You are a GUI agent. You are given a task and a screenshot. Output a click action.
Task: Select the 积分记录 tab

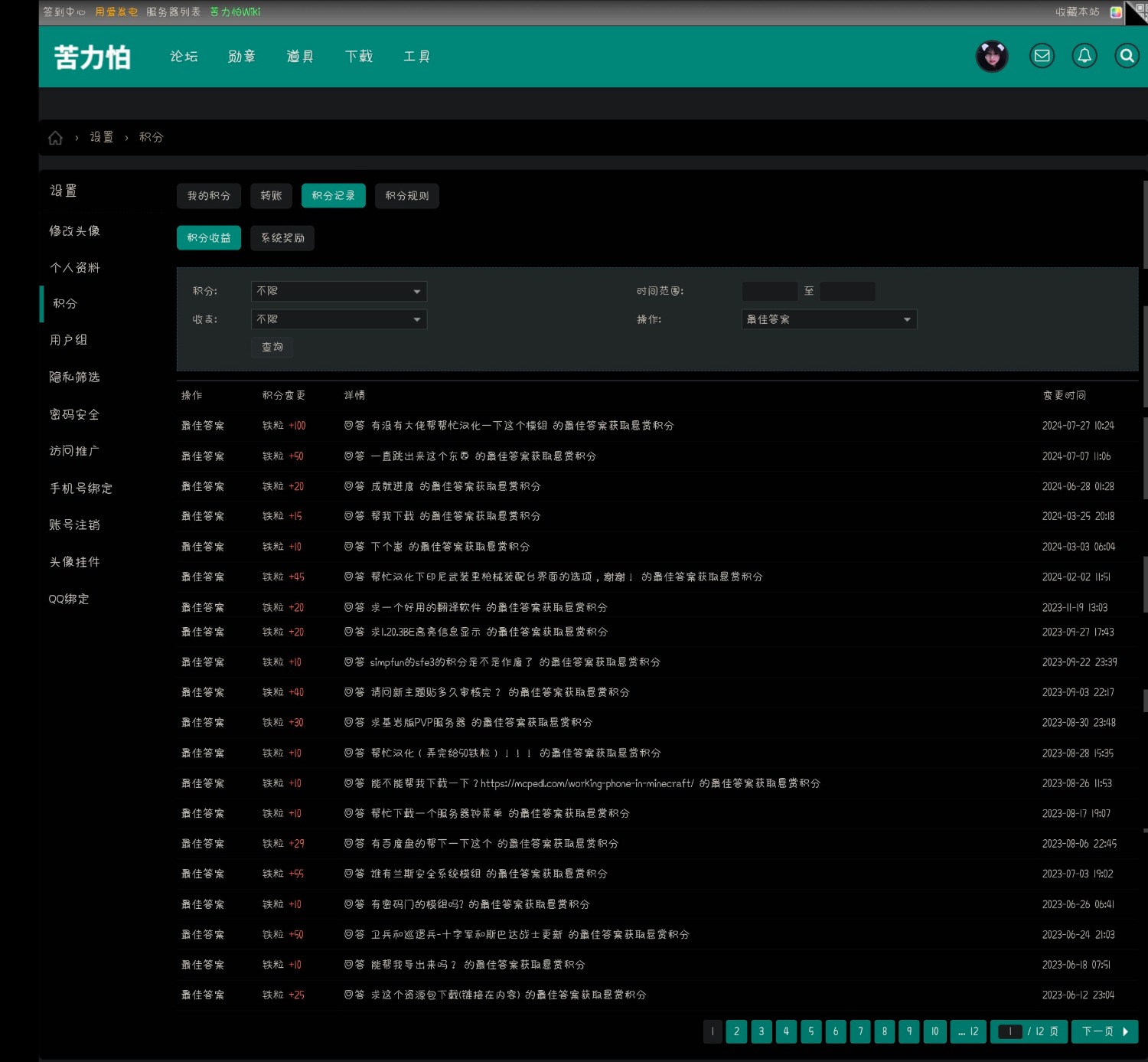(334, 196)
